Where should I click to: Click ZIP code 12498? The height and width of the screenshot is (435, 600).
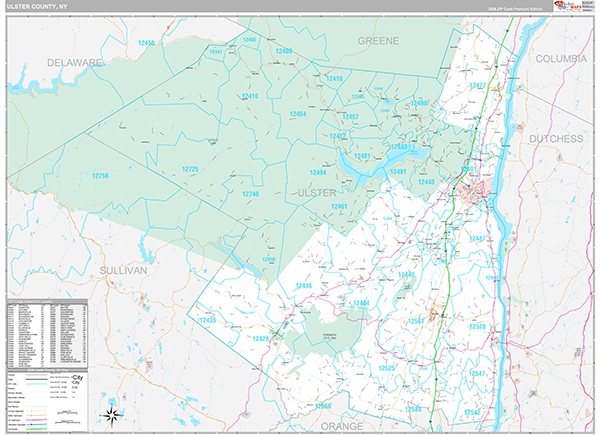pos(419,103)
